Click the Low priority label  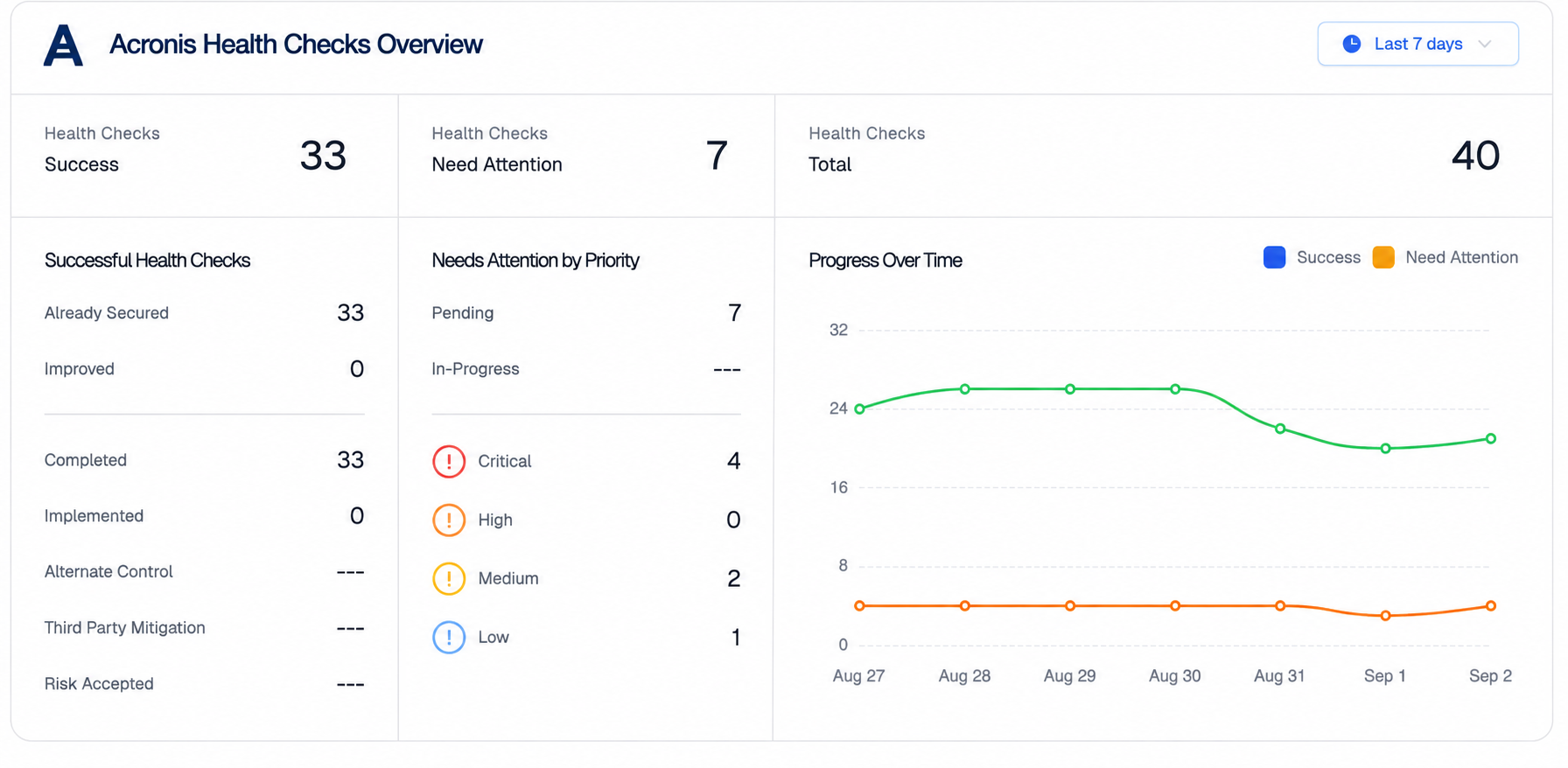pos(493,637)
